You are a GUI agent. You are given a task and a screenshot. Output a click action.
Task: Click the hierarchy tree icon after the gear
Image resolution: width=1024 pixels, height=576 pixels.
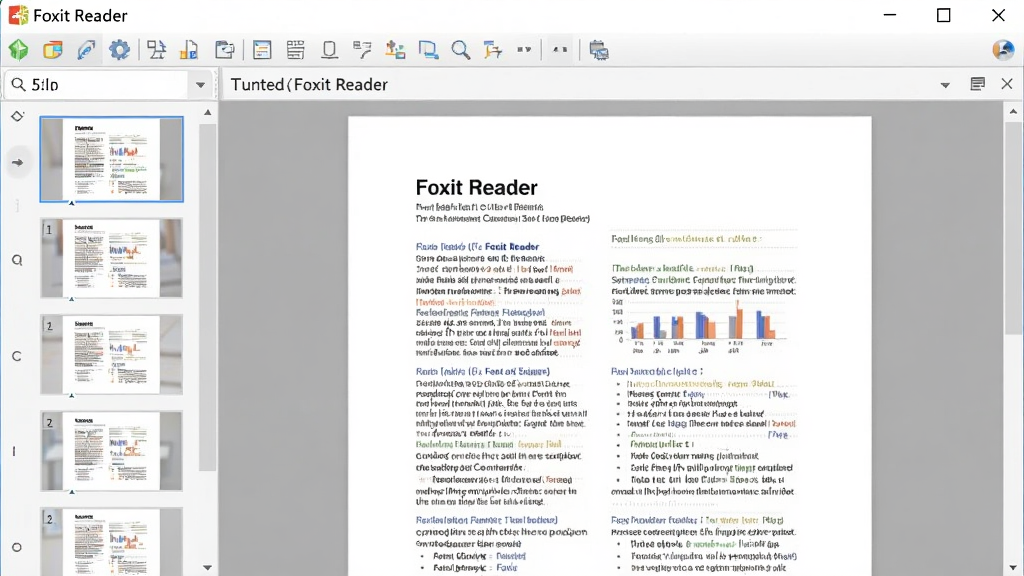tap(156, 50)
